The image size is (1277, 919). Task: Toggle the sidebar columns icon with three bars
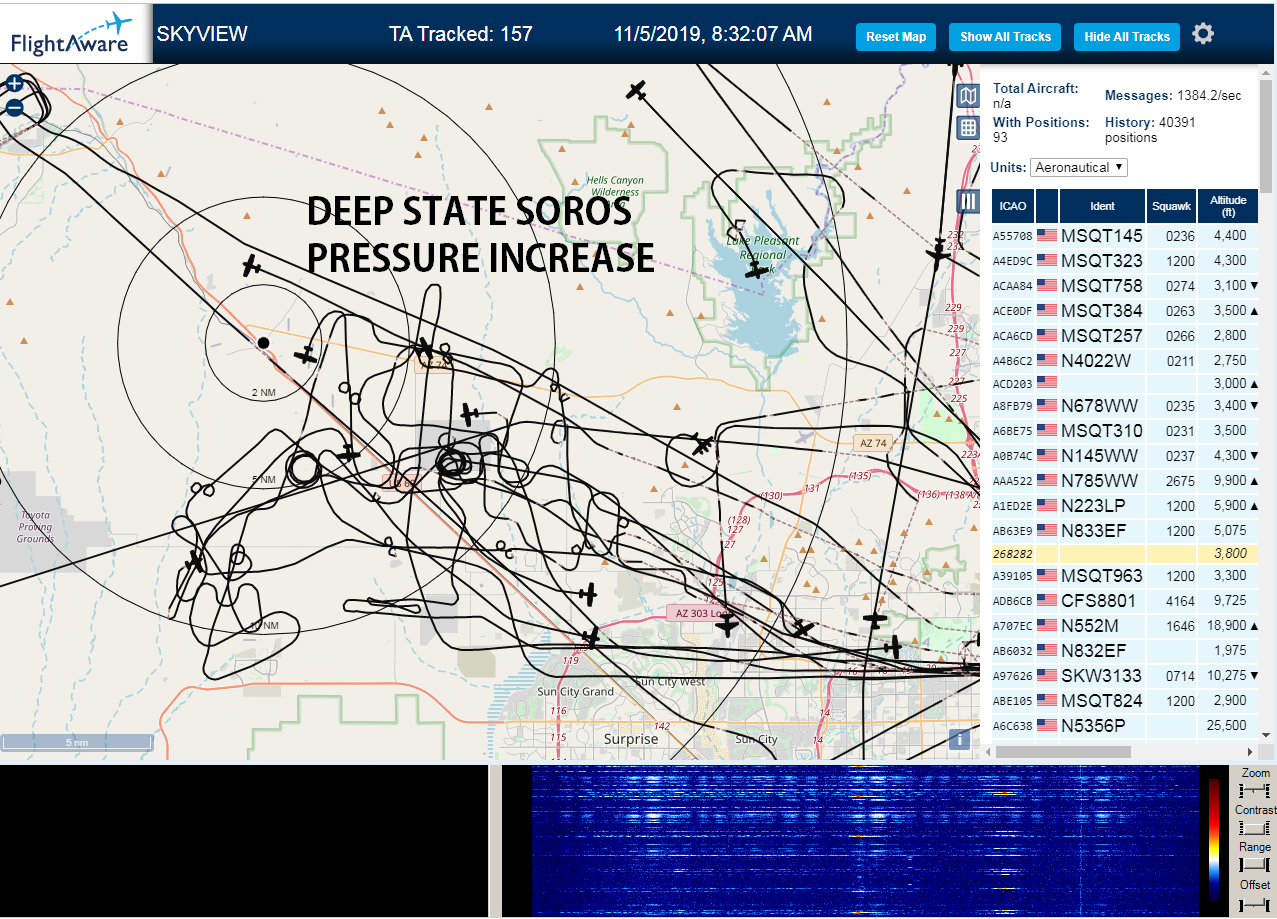tap(968, 201)
